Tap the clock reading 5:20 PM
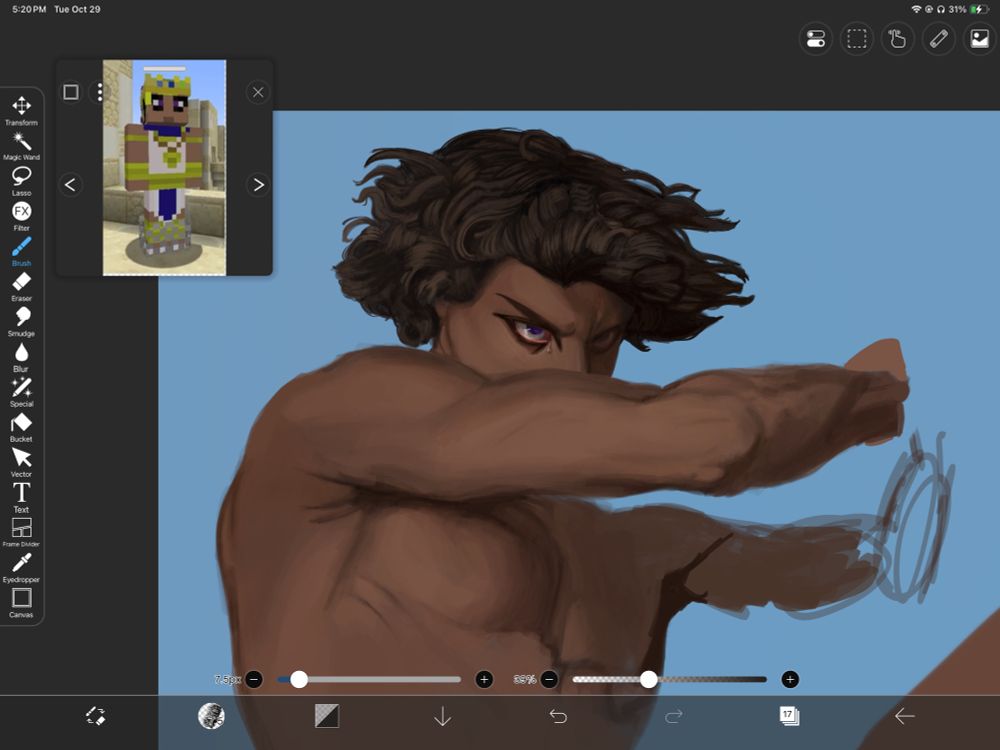This screenshot has width=1000, height=750. [x=29, y=9]
